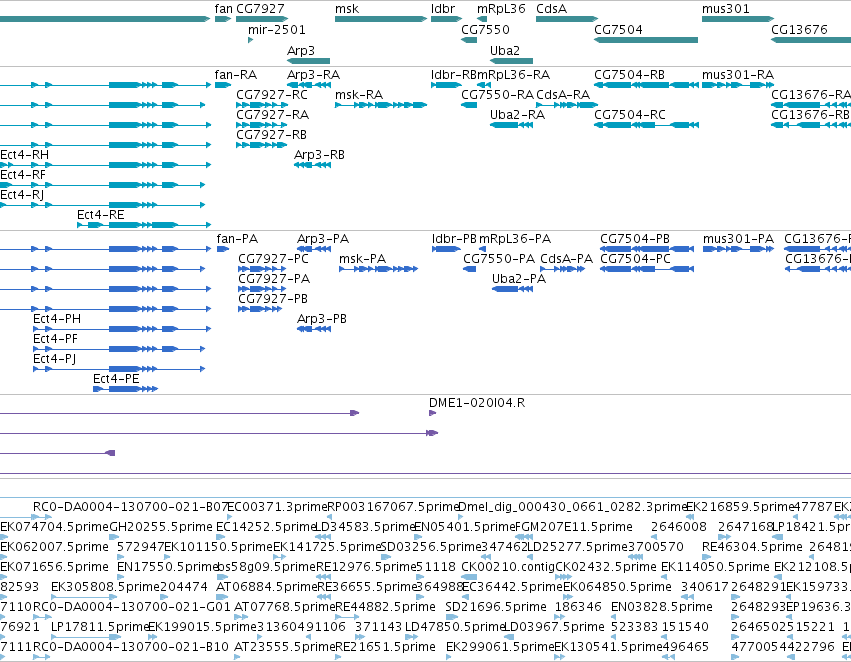This screenshot has width=851, height=662.
Task: Open EST label CK00210.contig
Action: [508, 567]
